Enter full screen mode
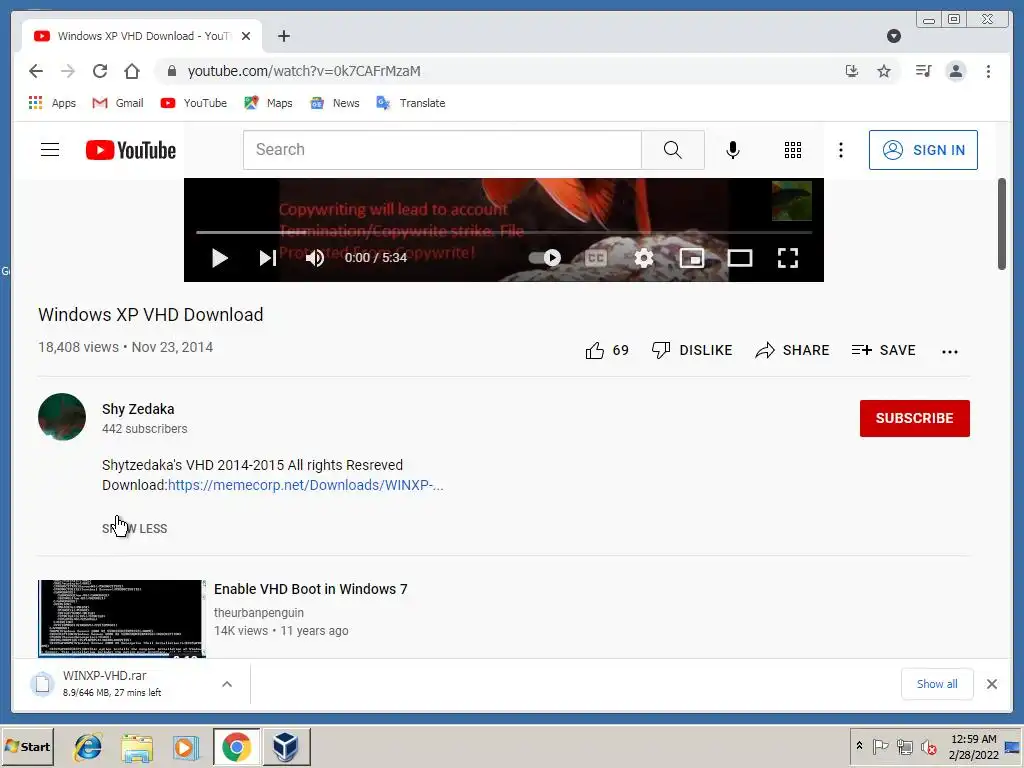Screen dimensions: 1024x768 tap(788, 258)
